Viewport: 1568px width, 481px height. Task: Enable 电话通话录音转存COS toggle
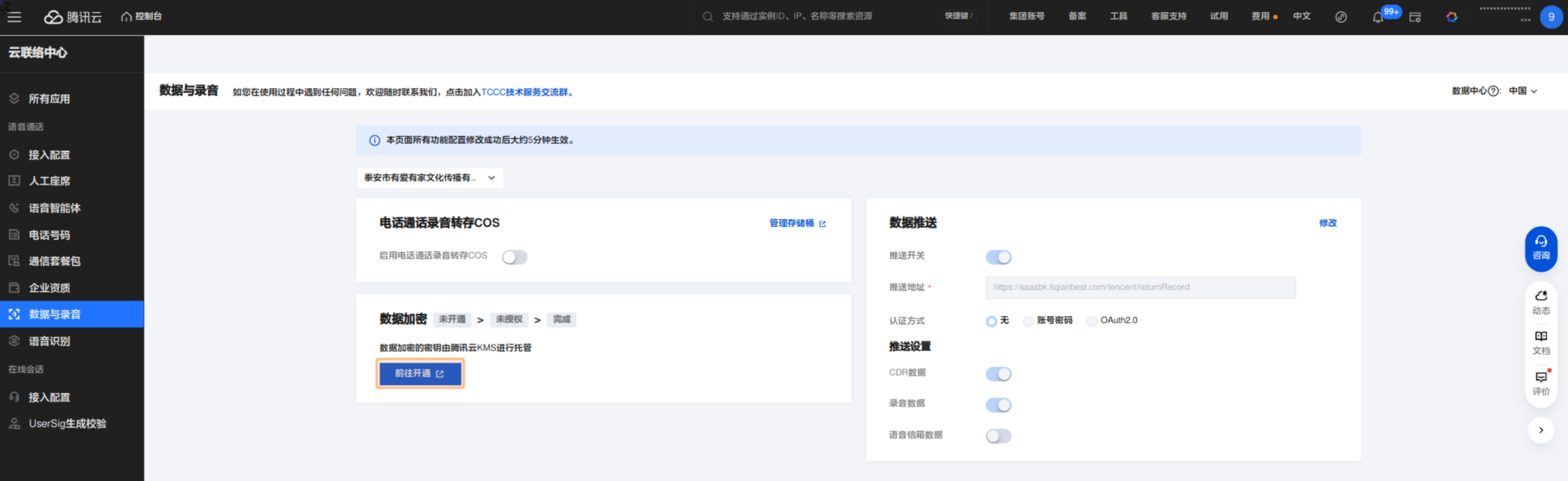[515, 257]
